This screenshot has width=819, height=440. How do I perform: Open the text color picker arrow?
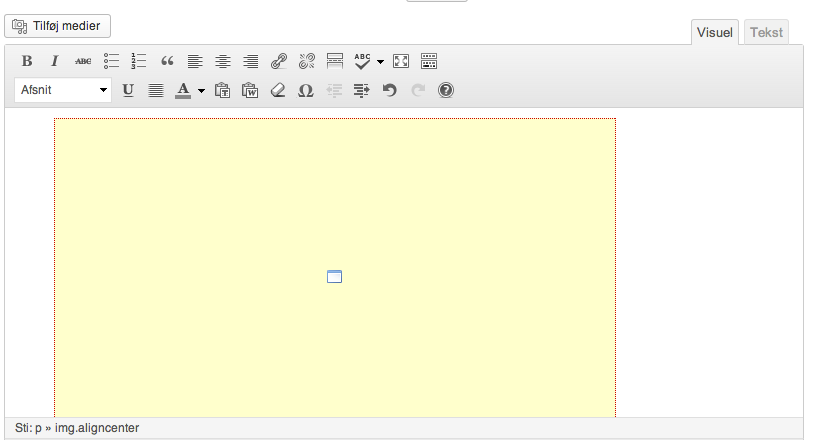pos(201,91)
